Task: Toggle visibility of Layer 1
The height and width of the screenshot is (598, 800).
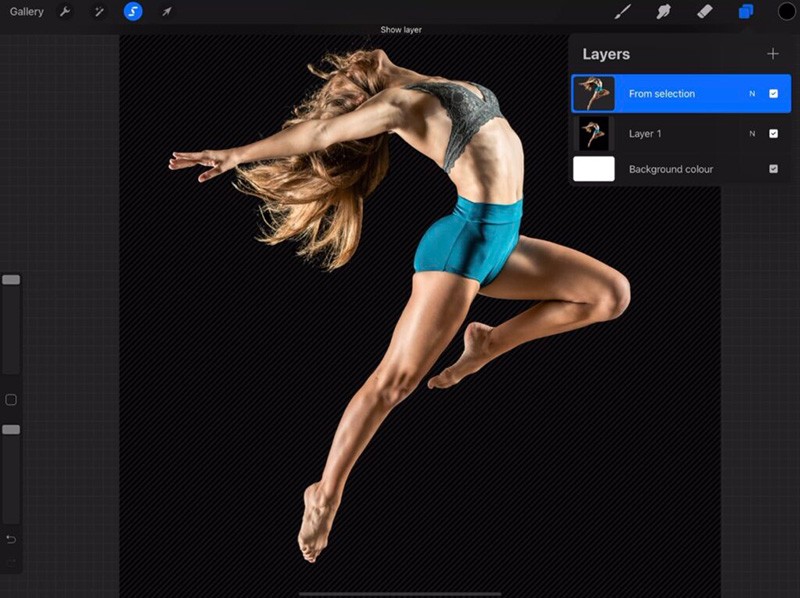Action: [x=772, y=133]
